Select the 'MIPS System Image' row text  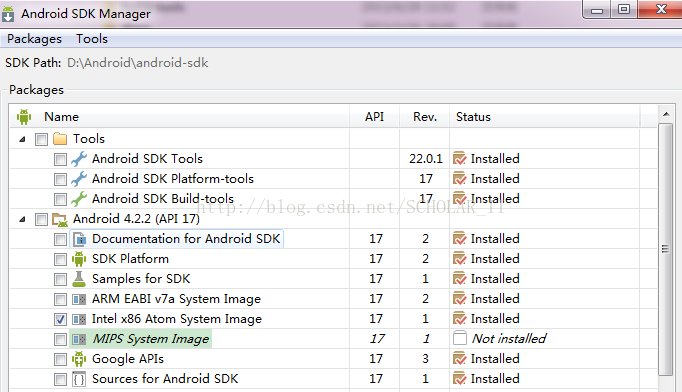tap(150, 339)
